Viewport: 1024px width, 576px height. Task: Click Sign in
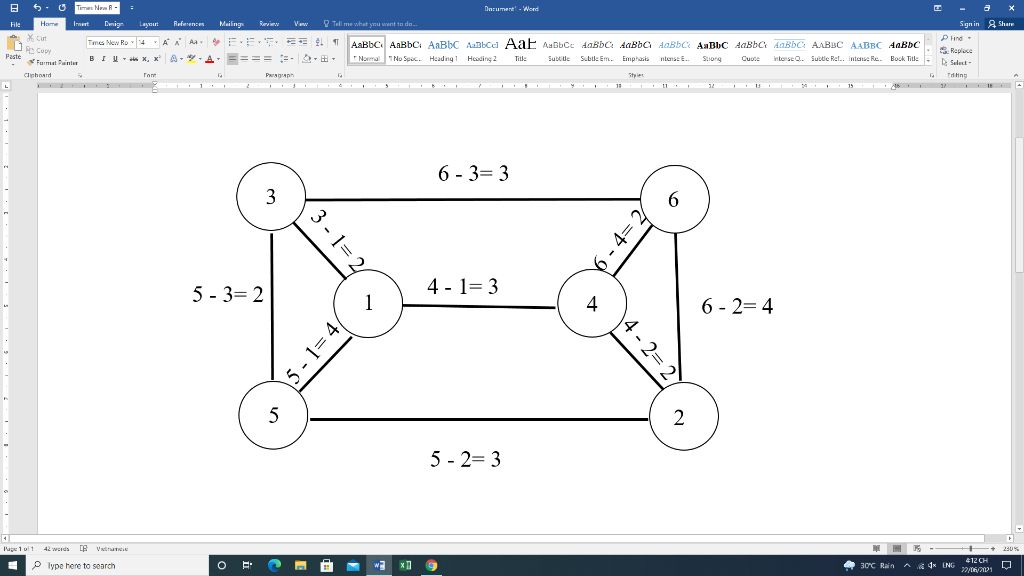coord(969,24)
